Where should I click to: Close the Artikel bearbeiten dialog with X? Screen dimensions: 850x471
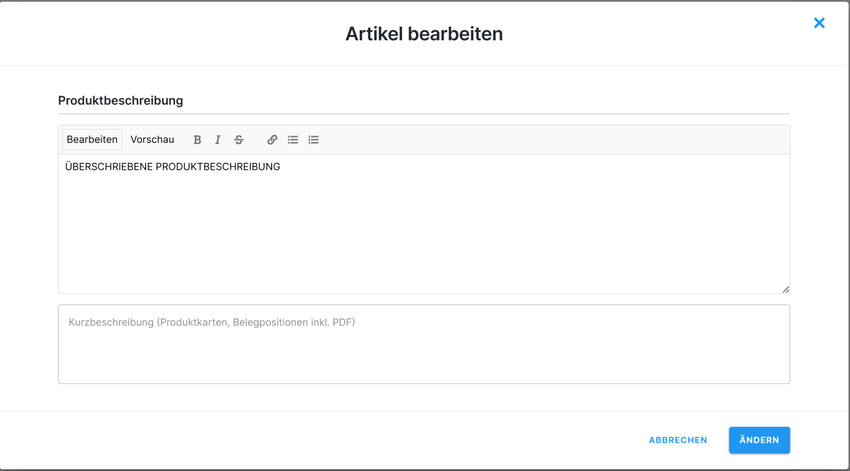click(x=819, y=23)
